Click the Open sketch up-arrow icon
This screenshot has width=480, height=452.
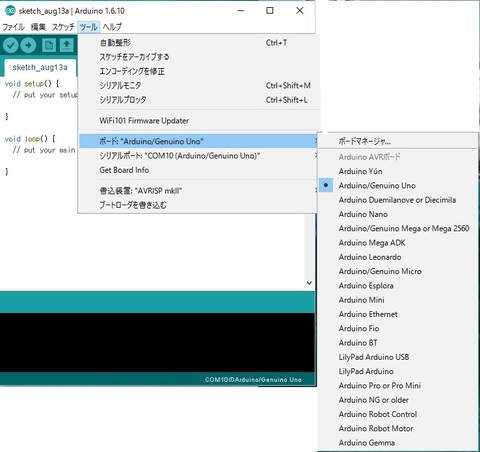(67, 45)
